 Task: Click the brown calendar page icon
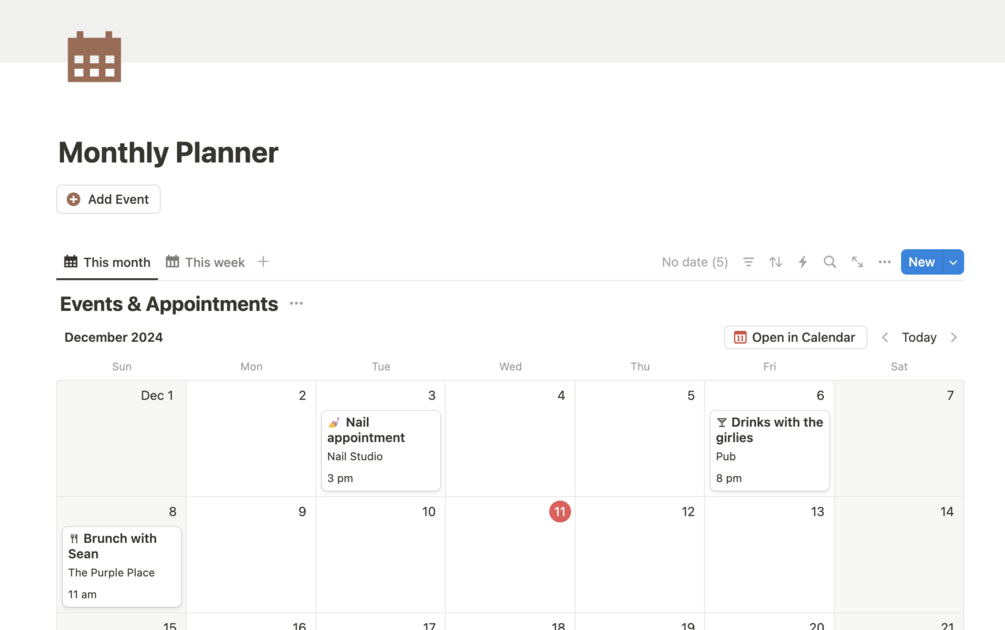pyautogui.click(x=94, y=56)
